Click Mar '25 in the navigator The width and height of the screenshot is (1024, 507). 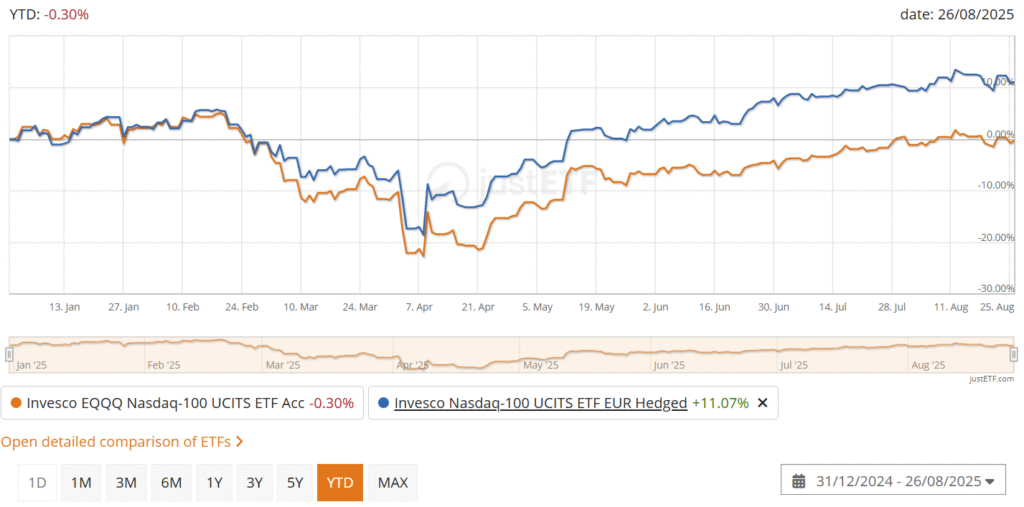(x=284, y=365)
